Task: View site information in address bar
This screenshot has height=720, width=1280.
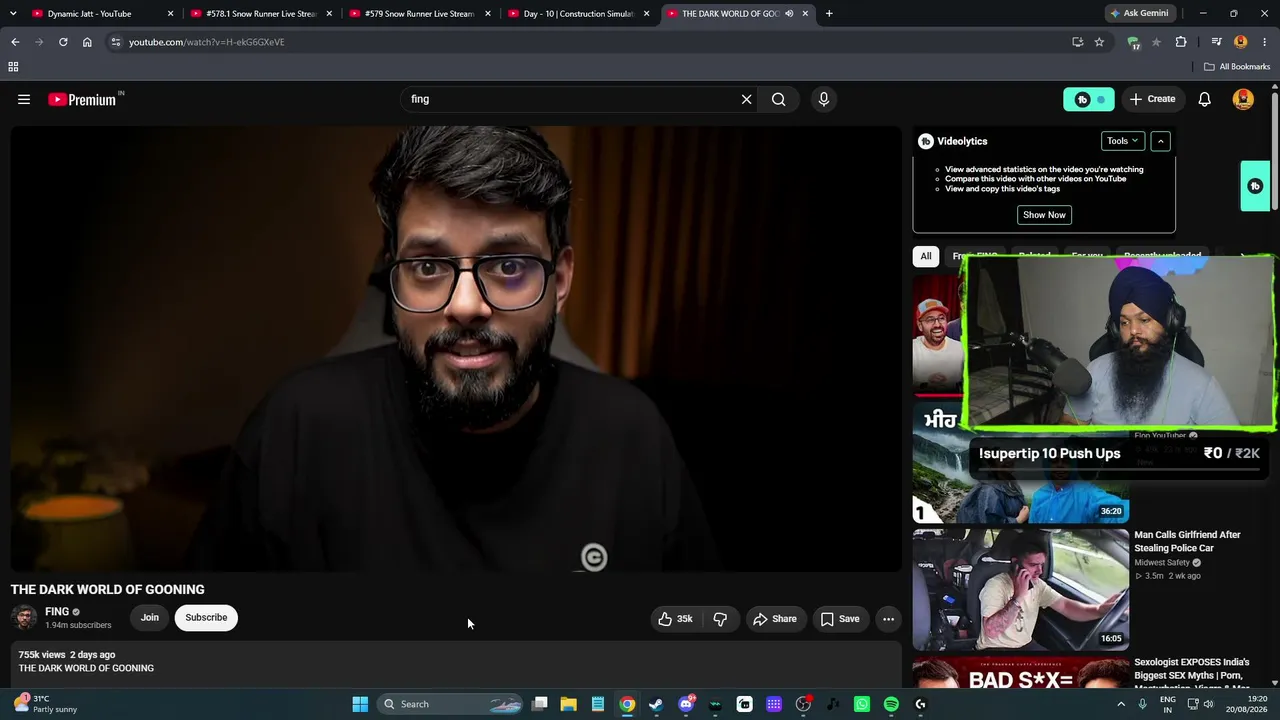Action: 116,42
